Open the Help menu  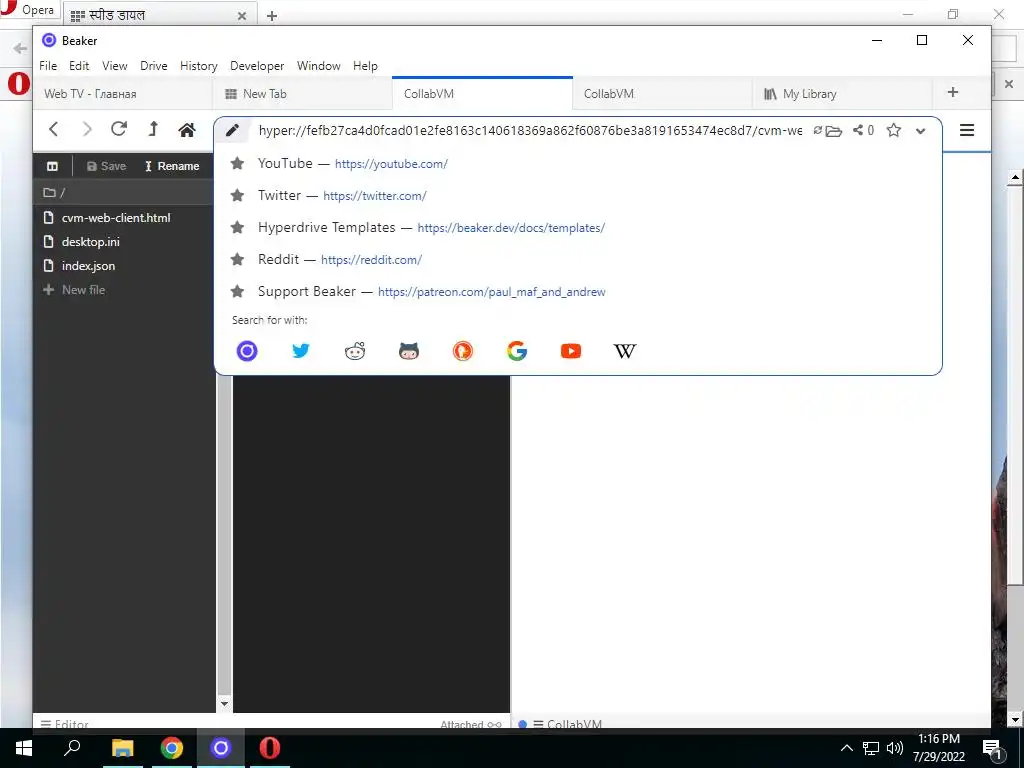pyautogui.click(x=365, y=66)
